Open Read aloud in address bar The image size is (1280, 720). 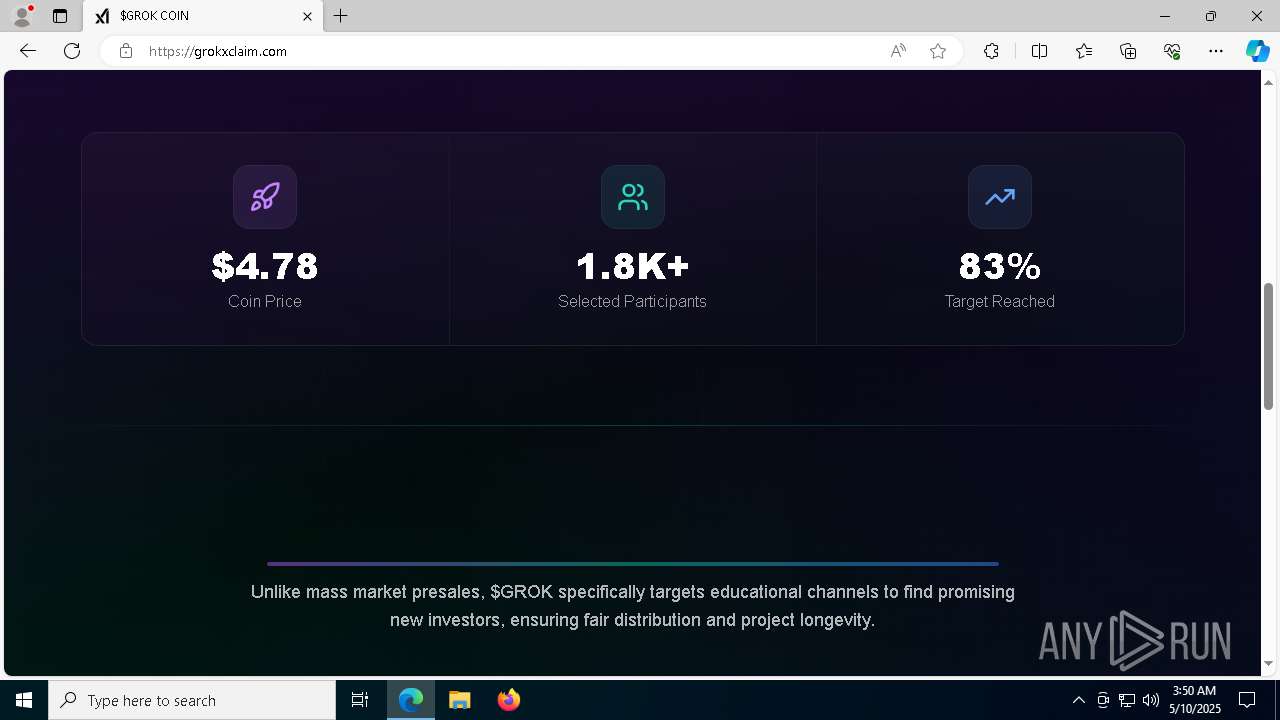[x=898, y=51]
